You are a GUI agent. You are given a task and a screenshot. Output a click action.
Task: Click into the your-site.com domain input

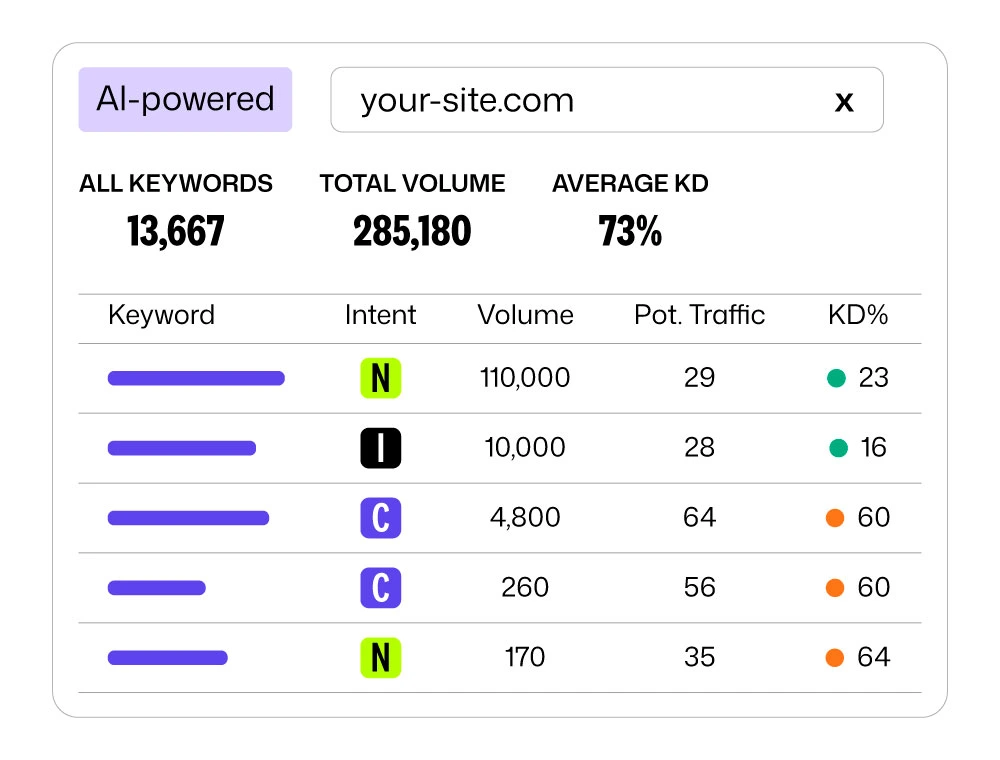click(580, 100)
